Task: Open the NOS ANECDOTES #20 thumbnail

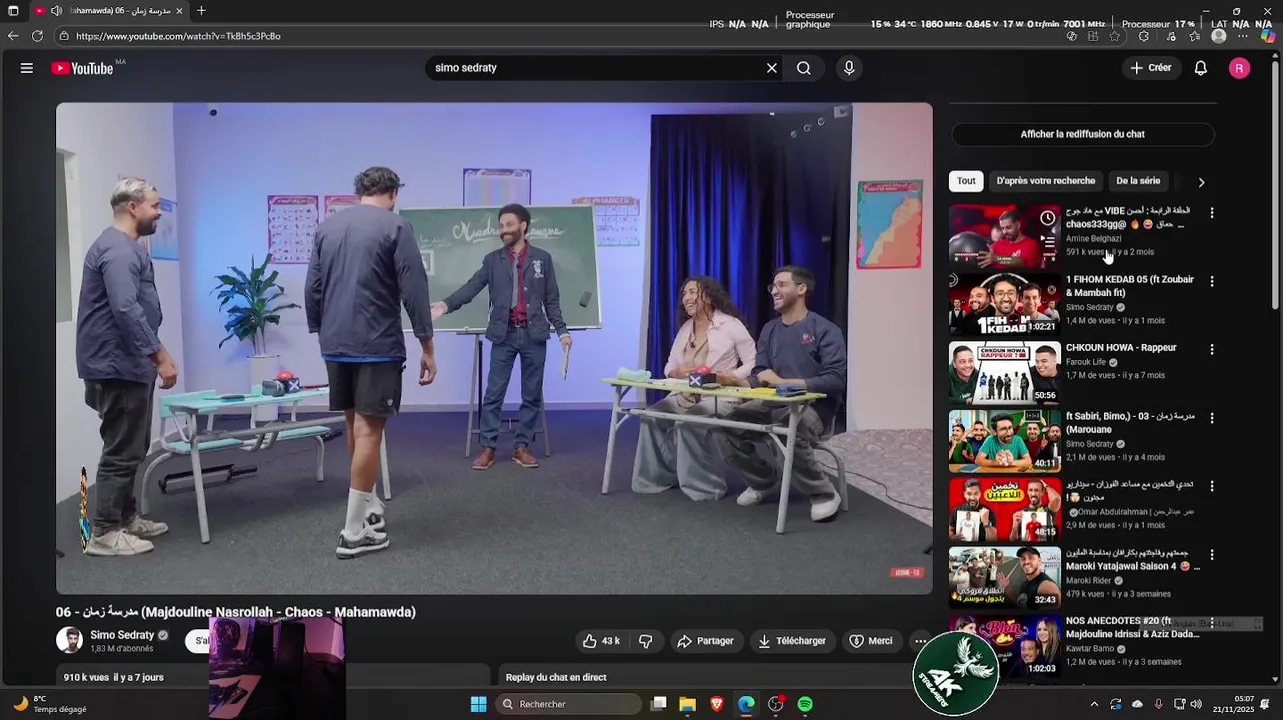Action: click(x=1004, y=645)
